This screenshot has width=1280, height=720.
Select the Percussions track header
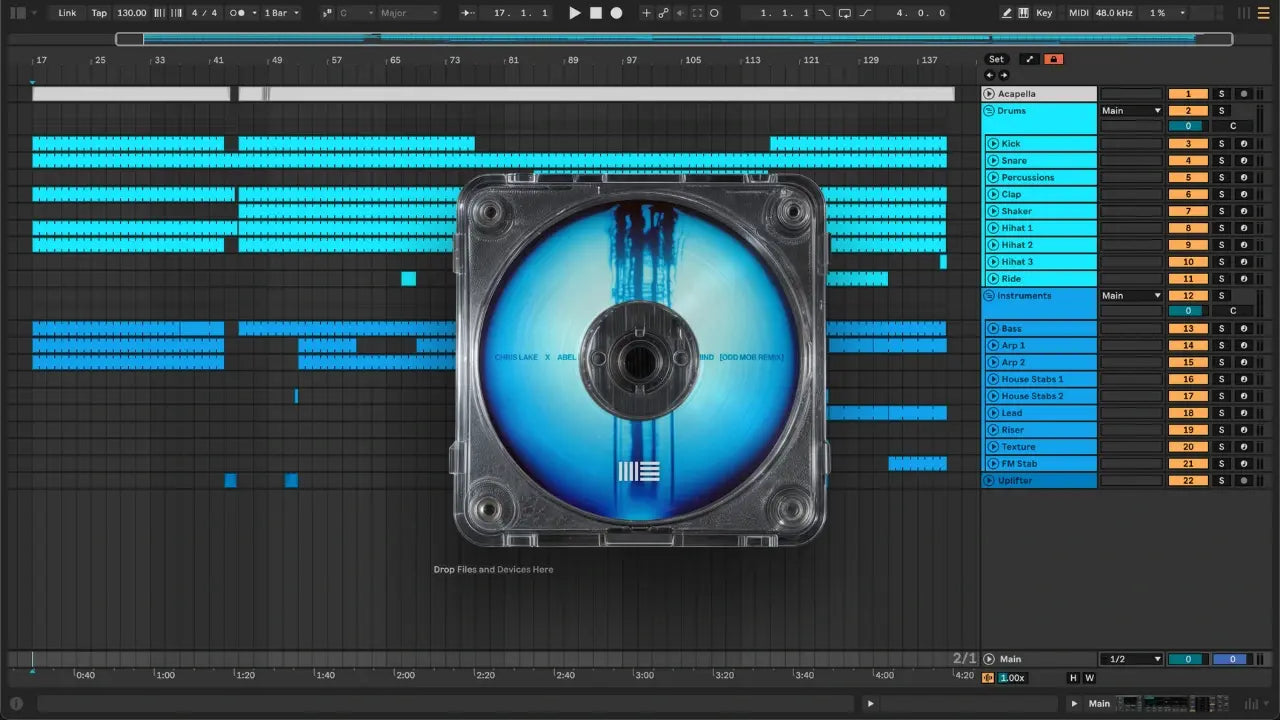1041,178
